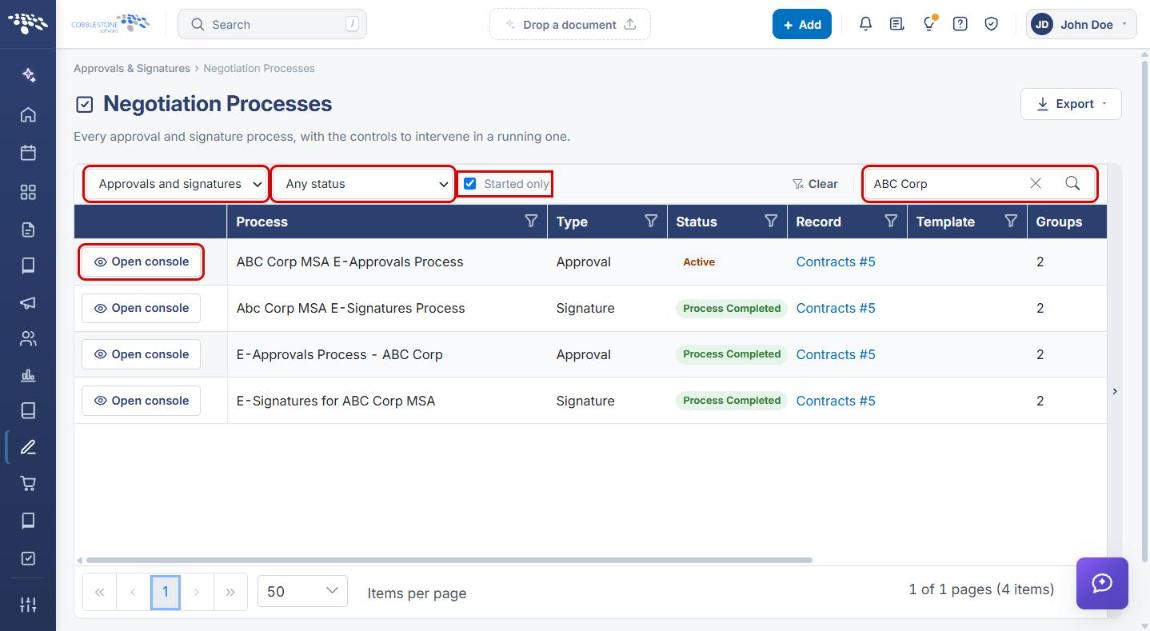
Task: Filter the Template column
Action: tap(1011, 221)
